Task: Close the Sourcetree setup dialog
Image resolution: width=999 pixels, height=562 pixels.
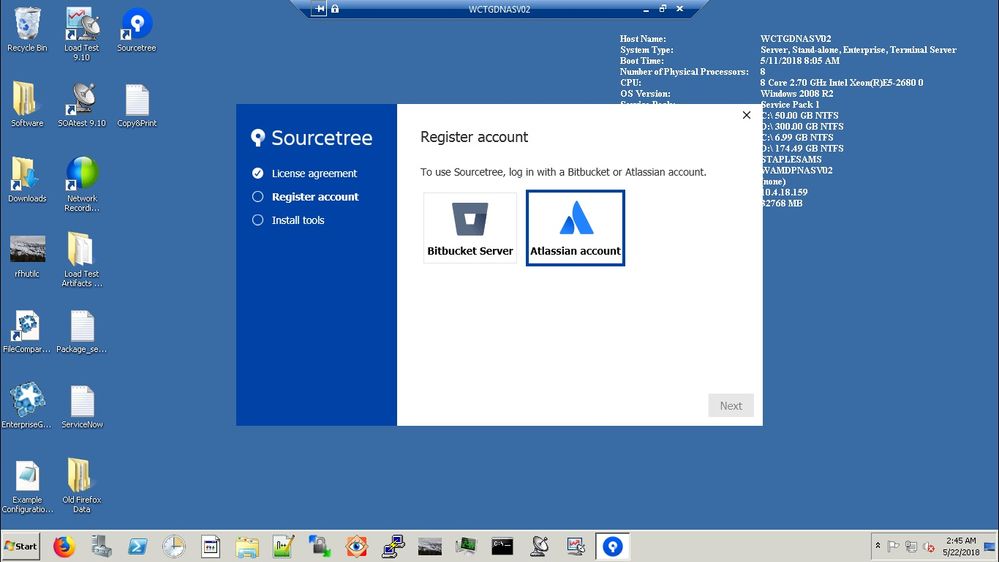Action: [746, 115]
